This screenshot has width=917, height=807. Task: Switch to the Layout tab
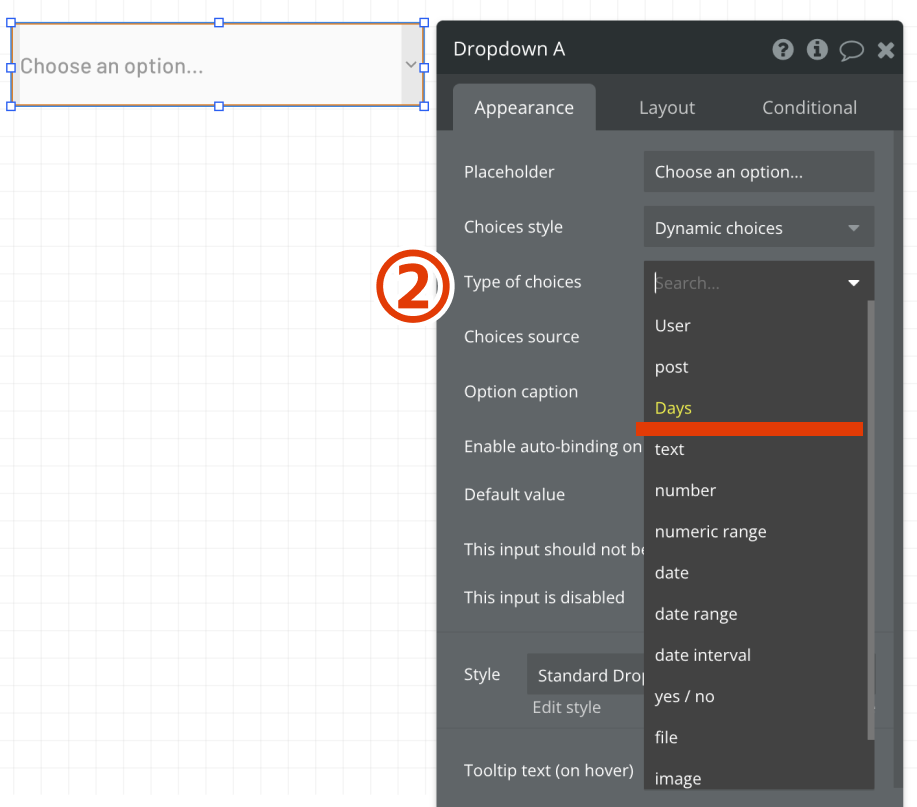pyautogui.click(x=667, y=108)
